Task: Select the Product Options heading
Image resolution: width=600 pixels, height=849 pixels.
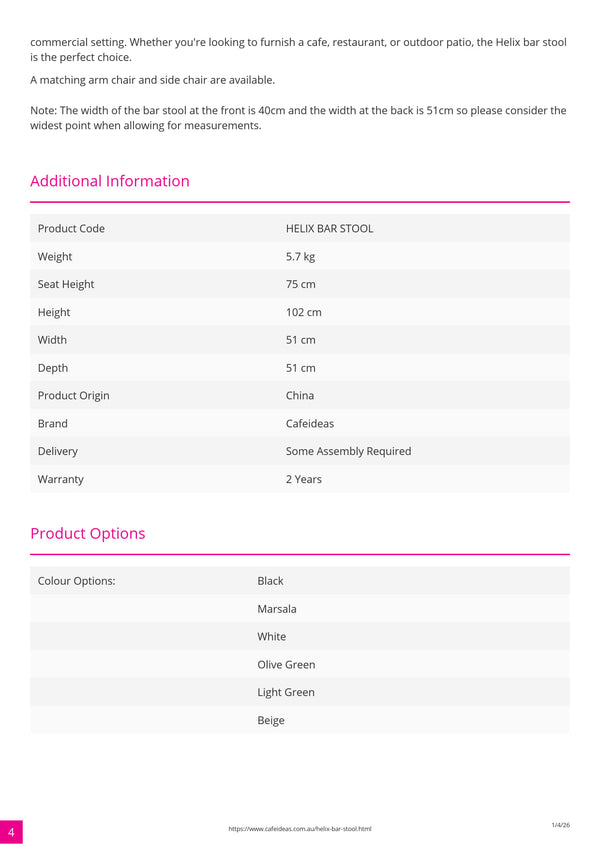Action: (88, 533)
